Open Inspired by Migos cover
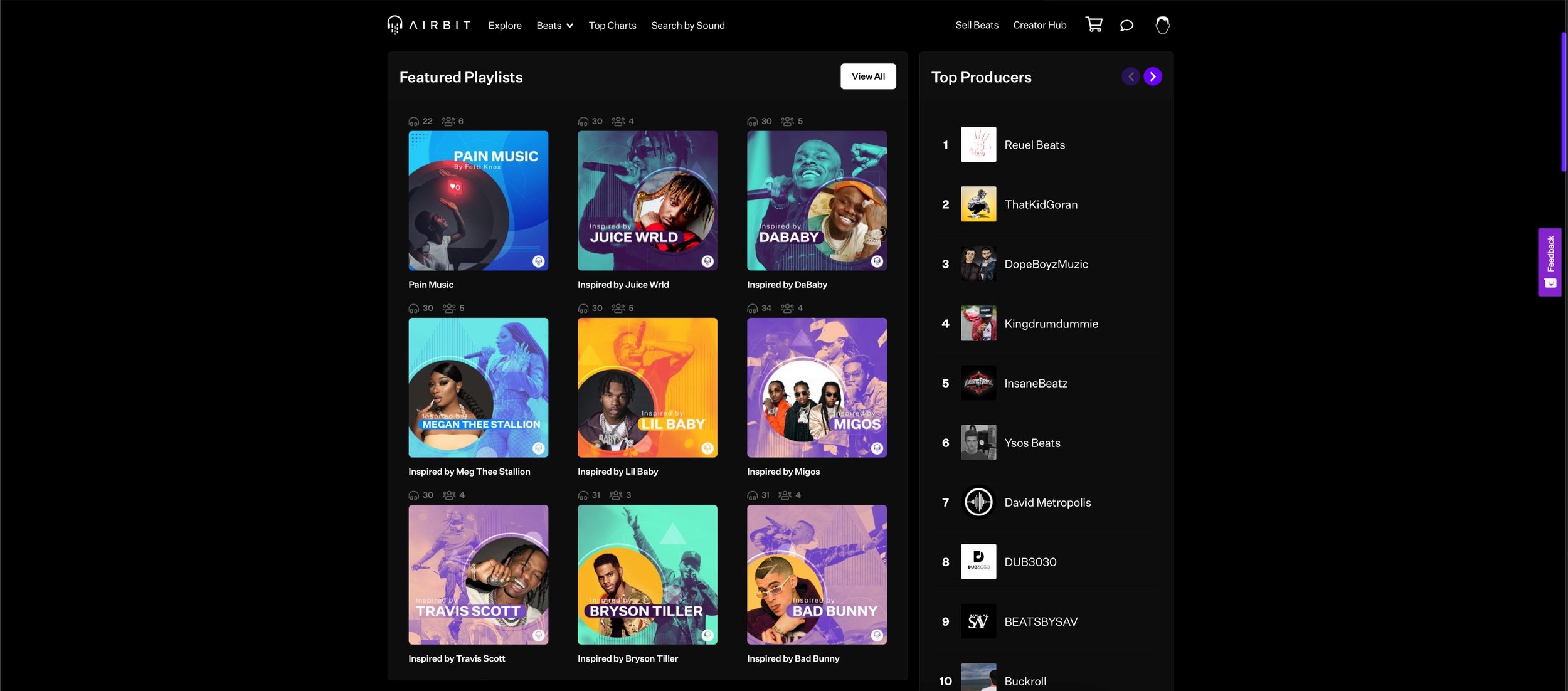Screen dimensions: 1568x691 tap(817, 388)
